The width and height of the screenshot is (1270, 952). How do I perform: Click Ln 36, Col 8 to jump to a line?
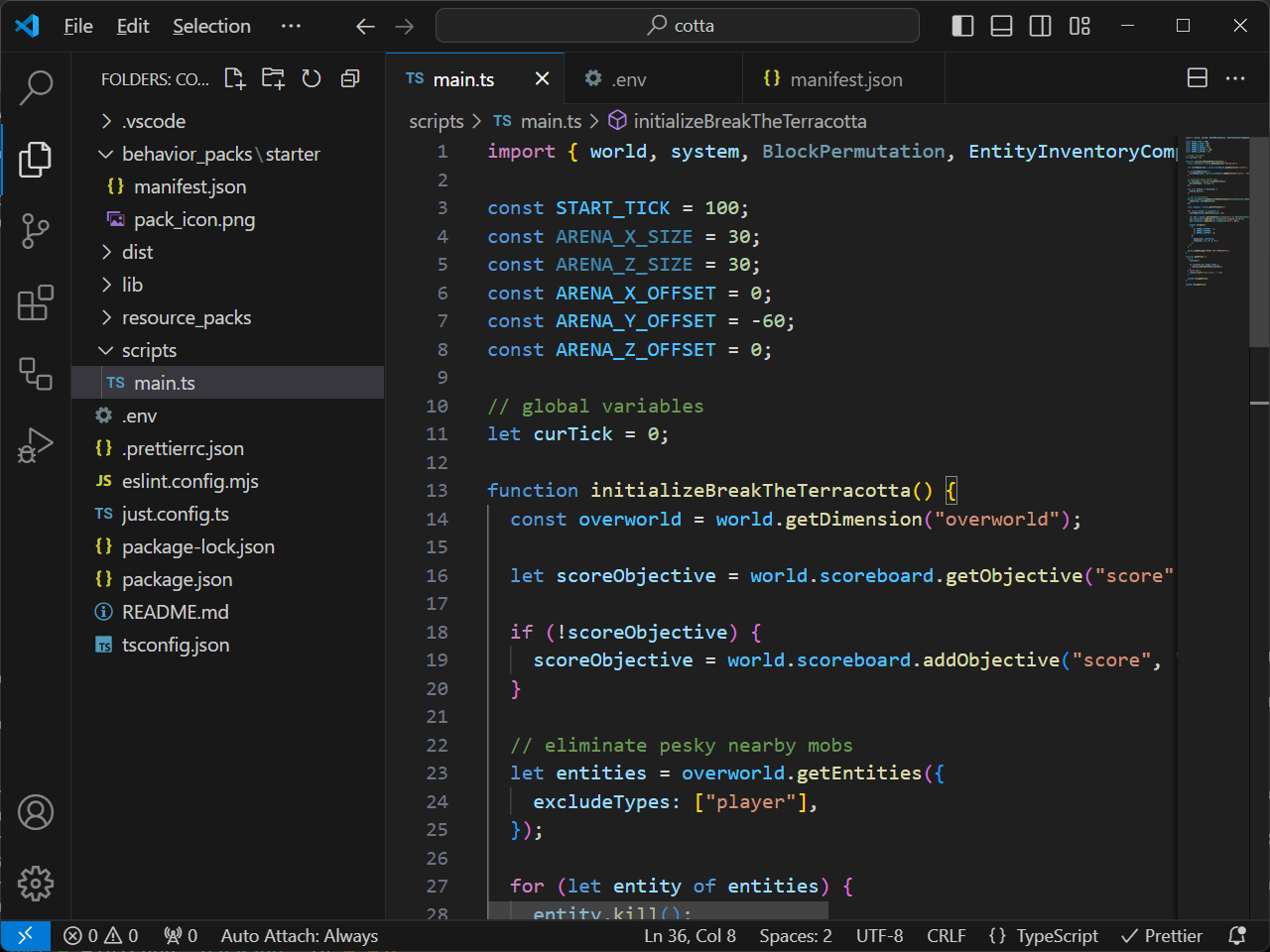click(690, 935)
